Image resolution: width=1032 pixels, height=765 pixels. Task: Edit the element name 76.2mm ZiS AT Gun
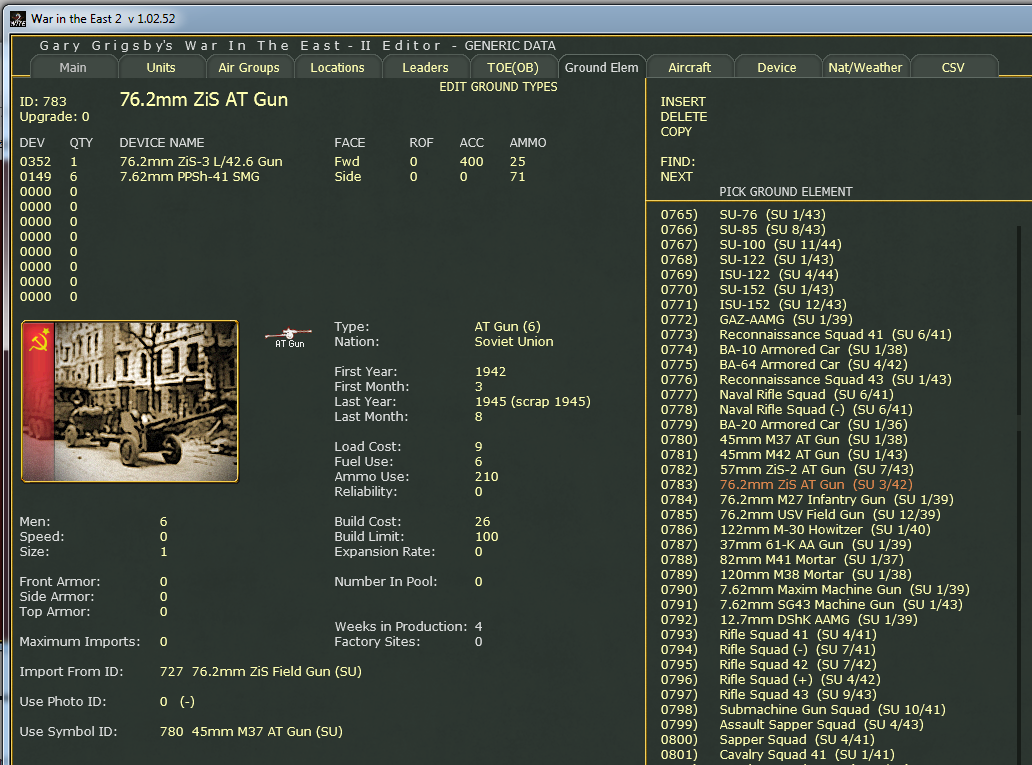coord(204,100)
